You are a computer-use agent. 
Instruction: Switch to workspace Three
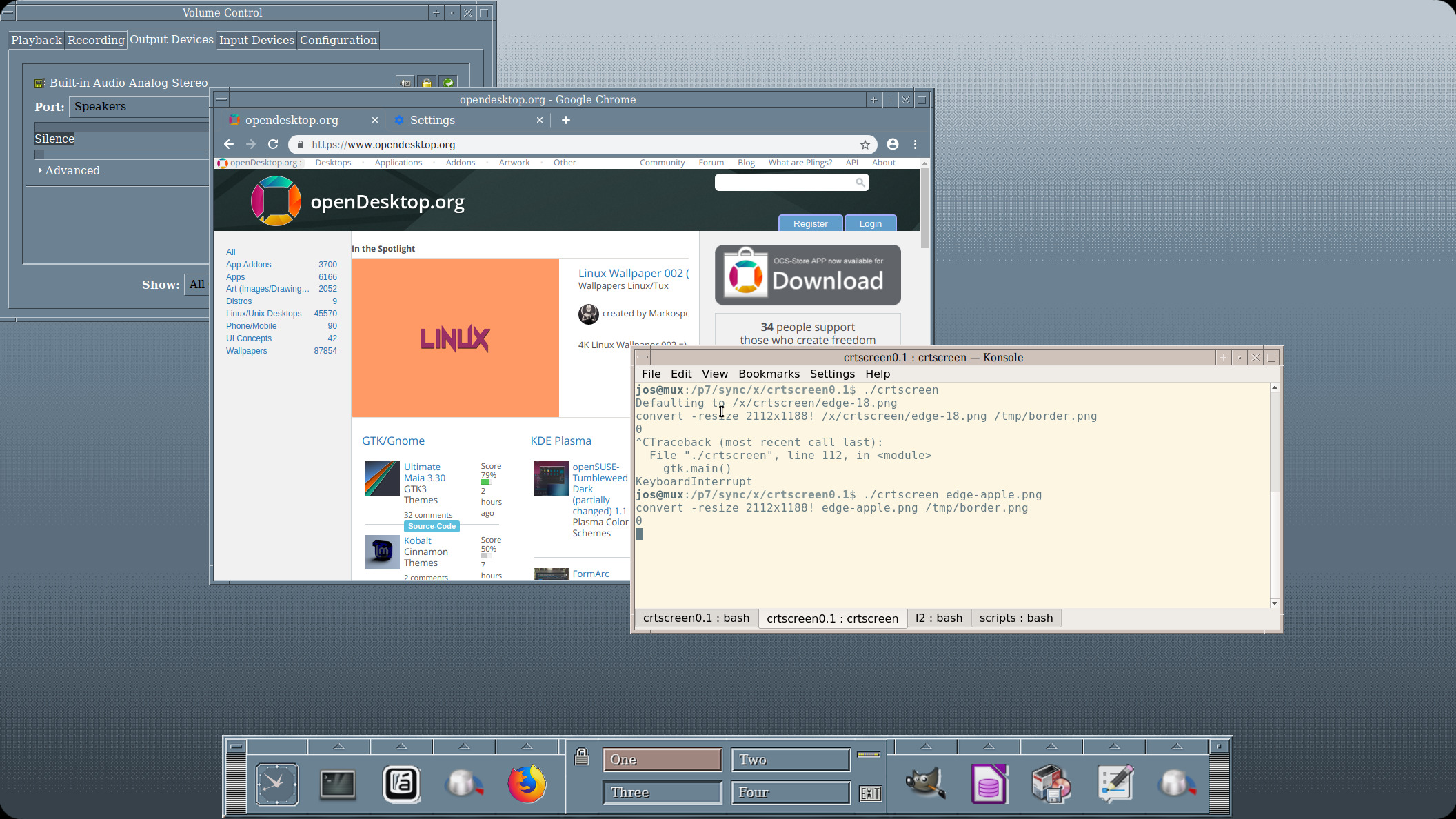tap(662, 793)
